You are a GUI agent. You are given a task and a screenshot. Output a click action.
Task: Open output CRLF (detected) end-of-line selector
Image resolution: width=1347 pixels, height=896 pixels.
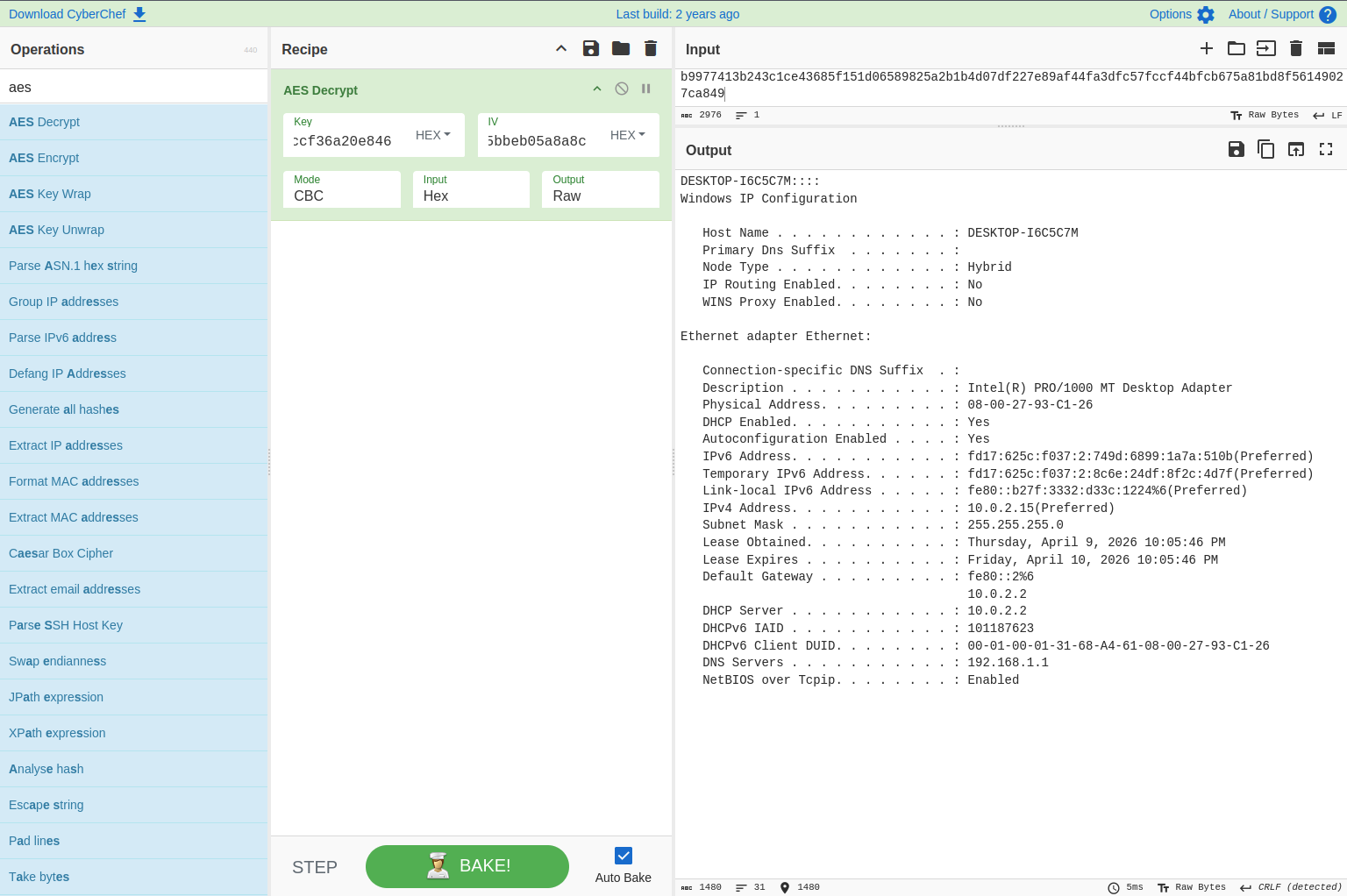coord(1291,887)
